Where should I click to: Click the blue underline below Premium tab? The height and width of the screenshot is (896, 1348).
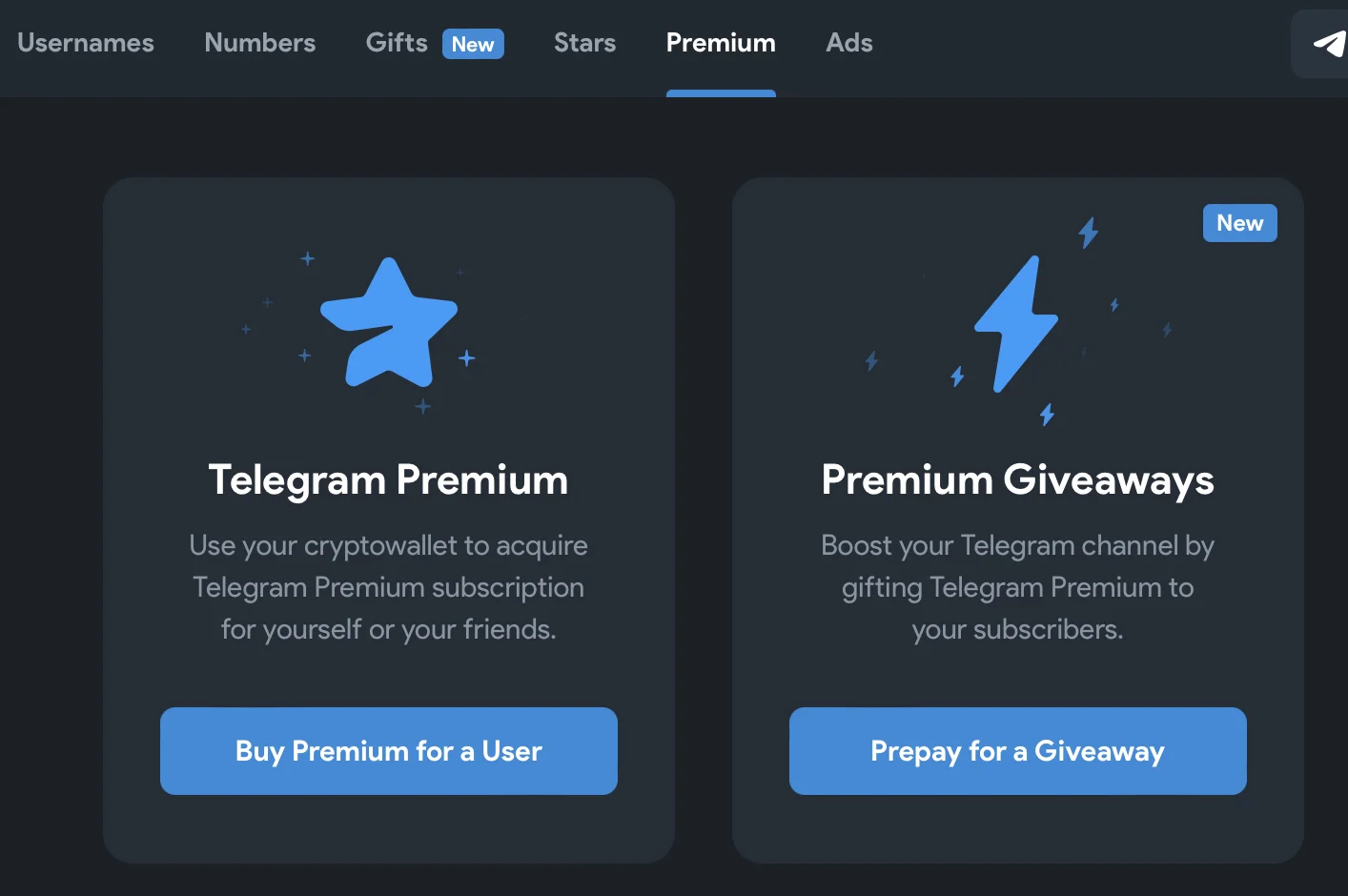(x=721, y=93)
